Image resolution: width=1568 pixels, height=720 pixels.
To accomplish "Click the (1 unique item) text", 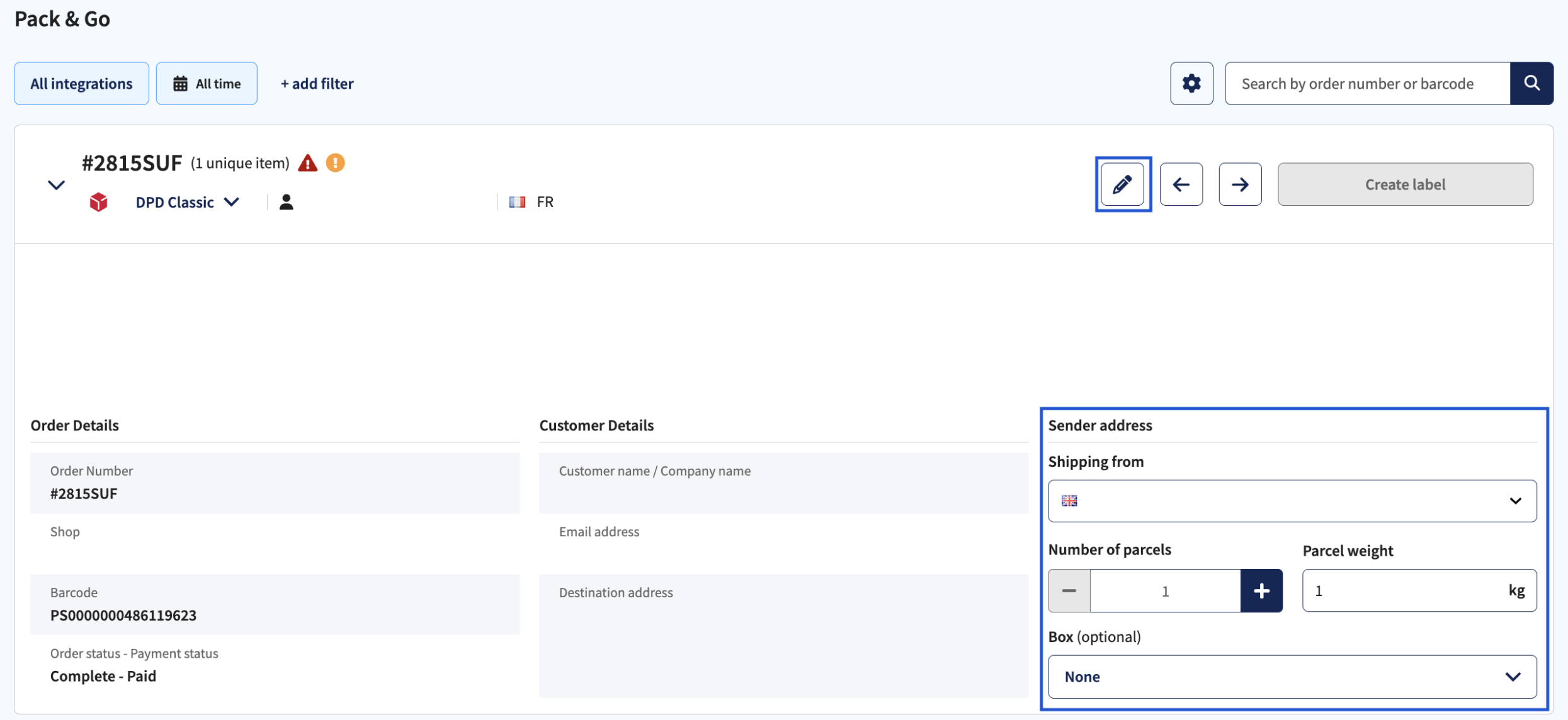I will (240, 163).
